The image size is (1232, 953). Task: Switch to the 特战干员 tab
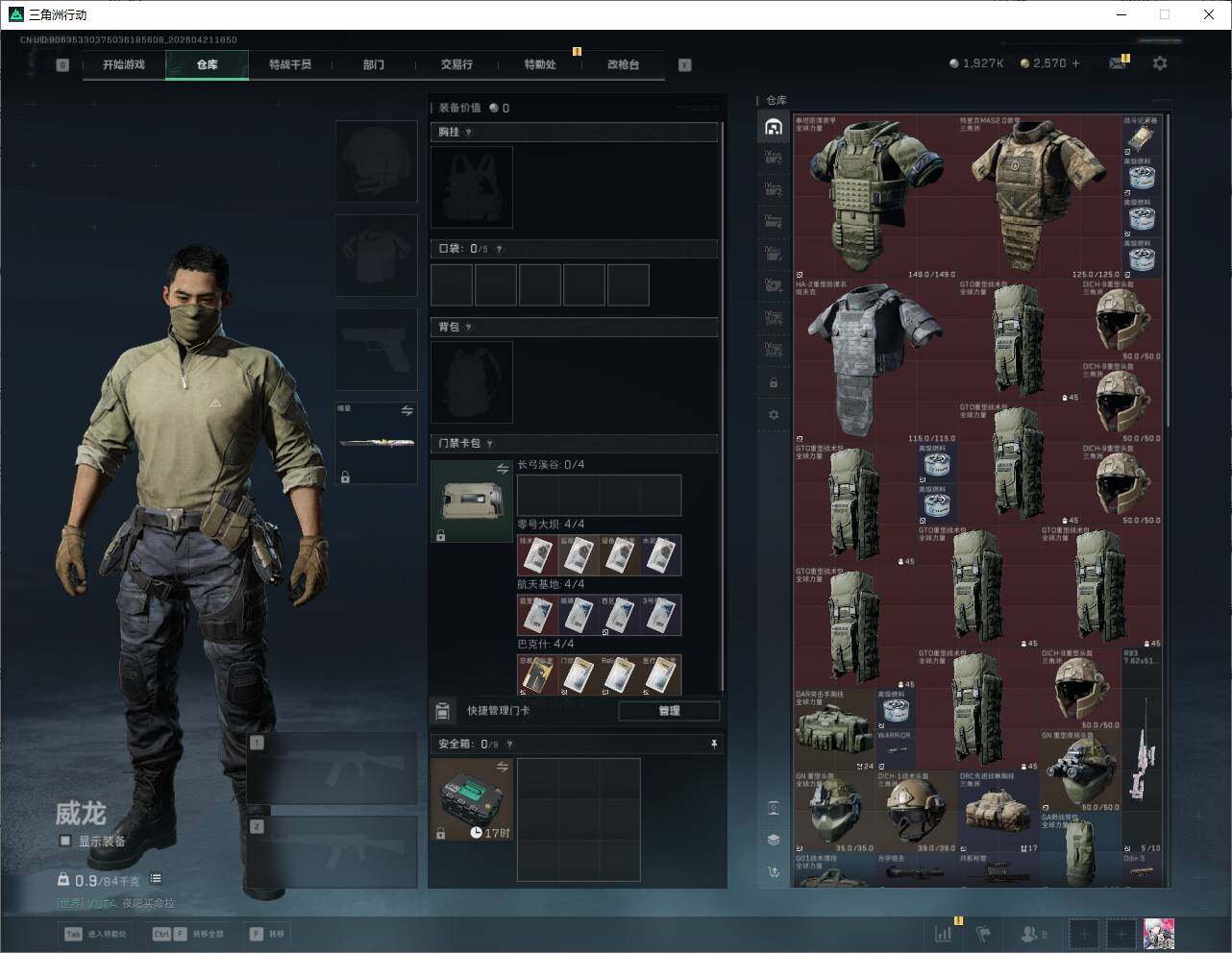point(290,64)
